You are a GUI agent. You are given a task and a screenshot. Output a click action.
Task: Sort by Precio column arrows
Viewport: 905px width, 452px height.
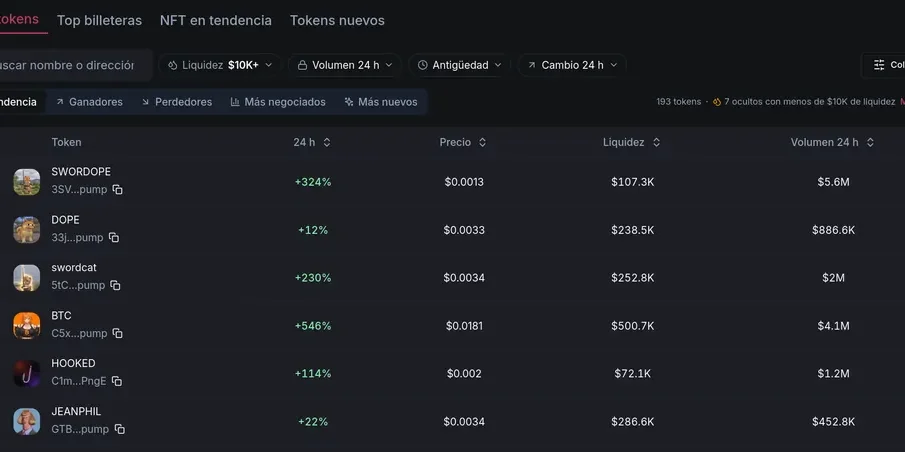tap(482, 142)
